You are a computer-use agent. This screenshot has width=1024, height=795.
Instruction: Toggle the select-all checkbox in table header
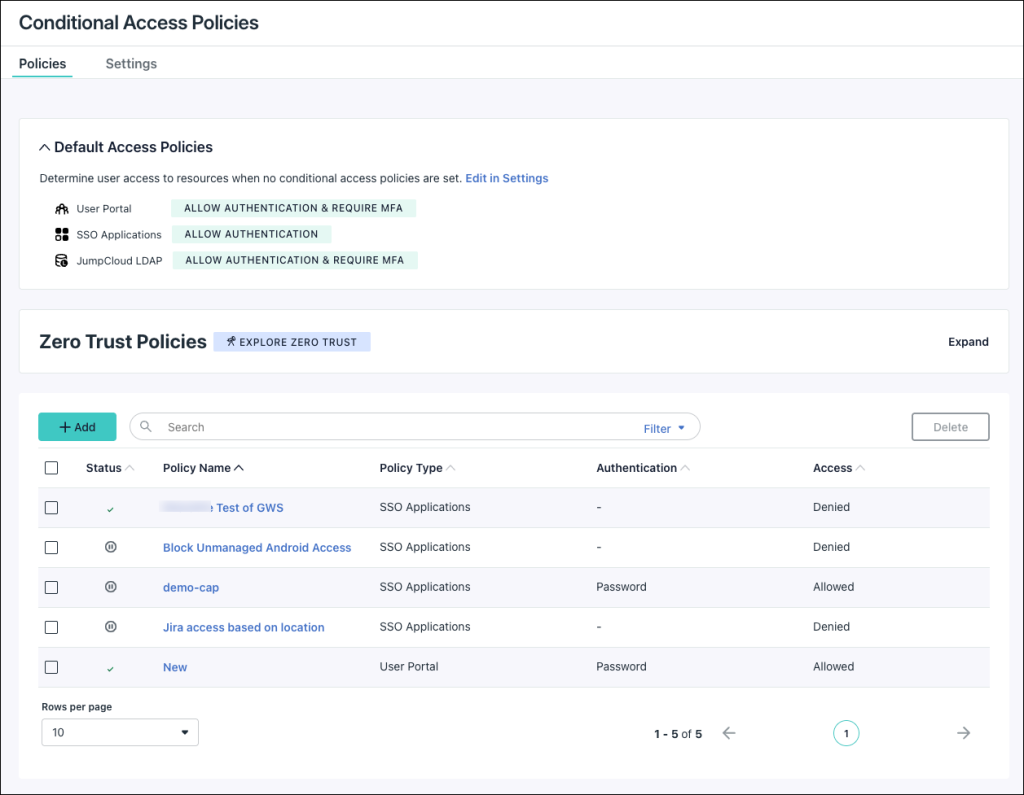tap(52, 468)
